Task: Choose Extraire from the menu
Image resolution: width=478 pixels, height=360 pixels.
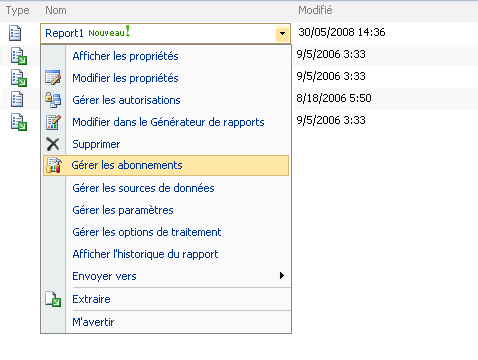Action: [x=91, y=299]
